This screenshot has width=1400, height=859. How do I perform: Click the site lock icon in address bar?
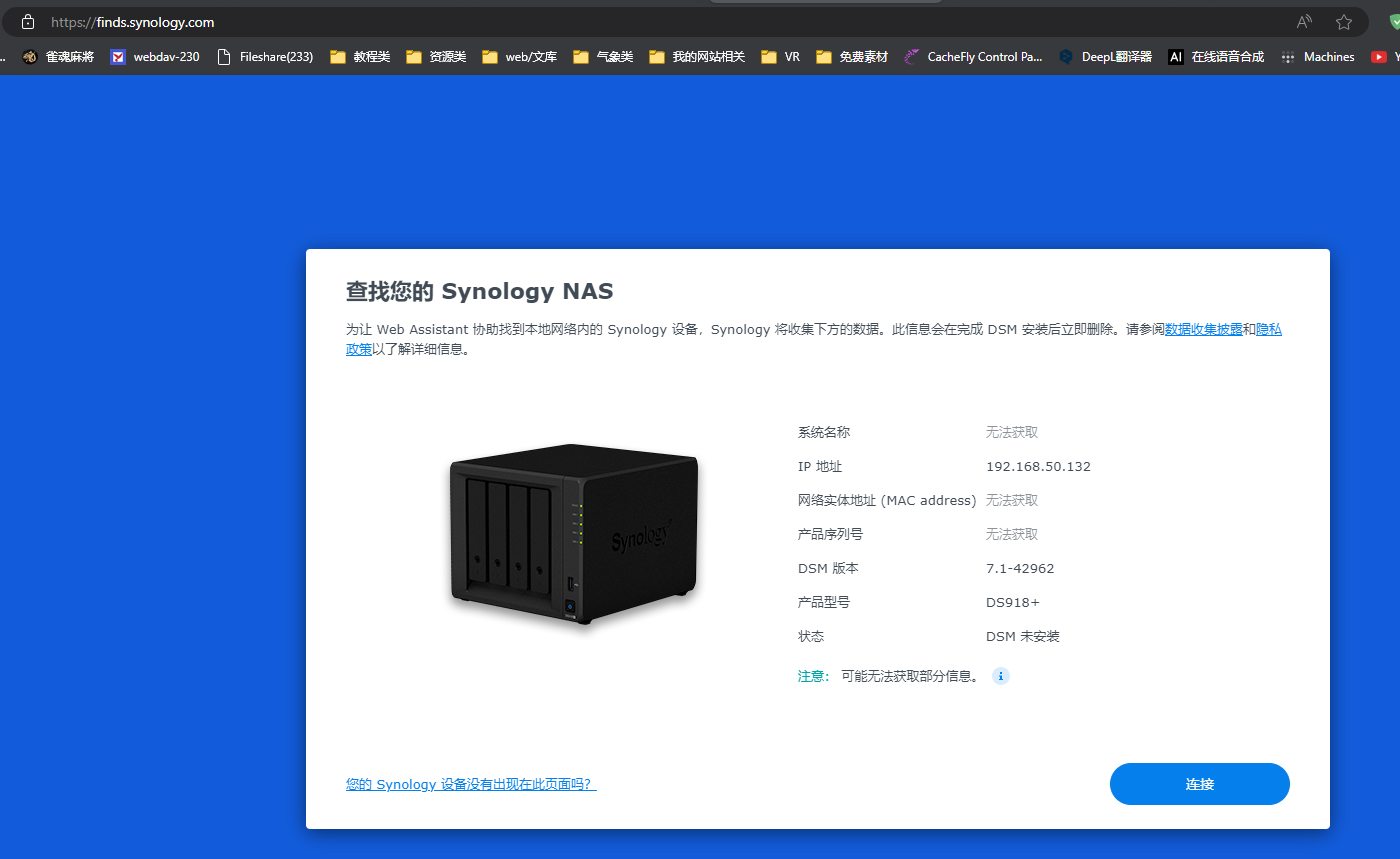28,22
